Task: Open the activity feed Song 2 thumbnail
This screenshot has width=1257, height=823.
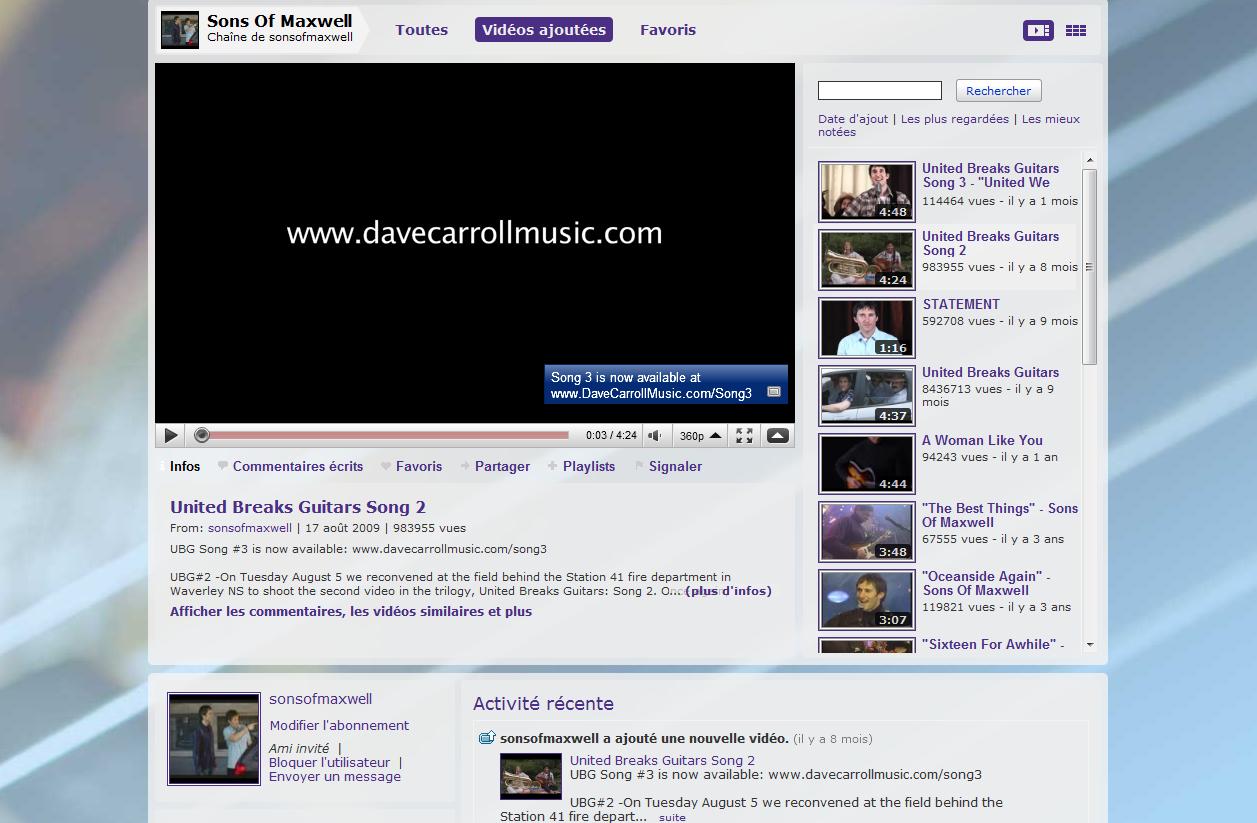Action: (x=531, y=776)
